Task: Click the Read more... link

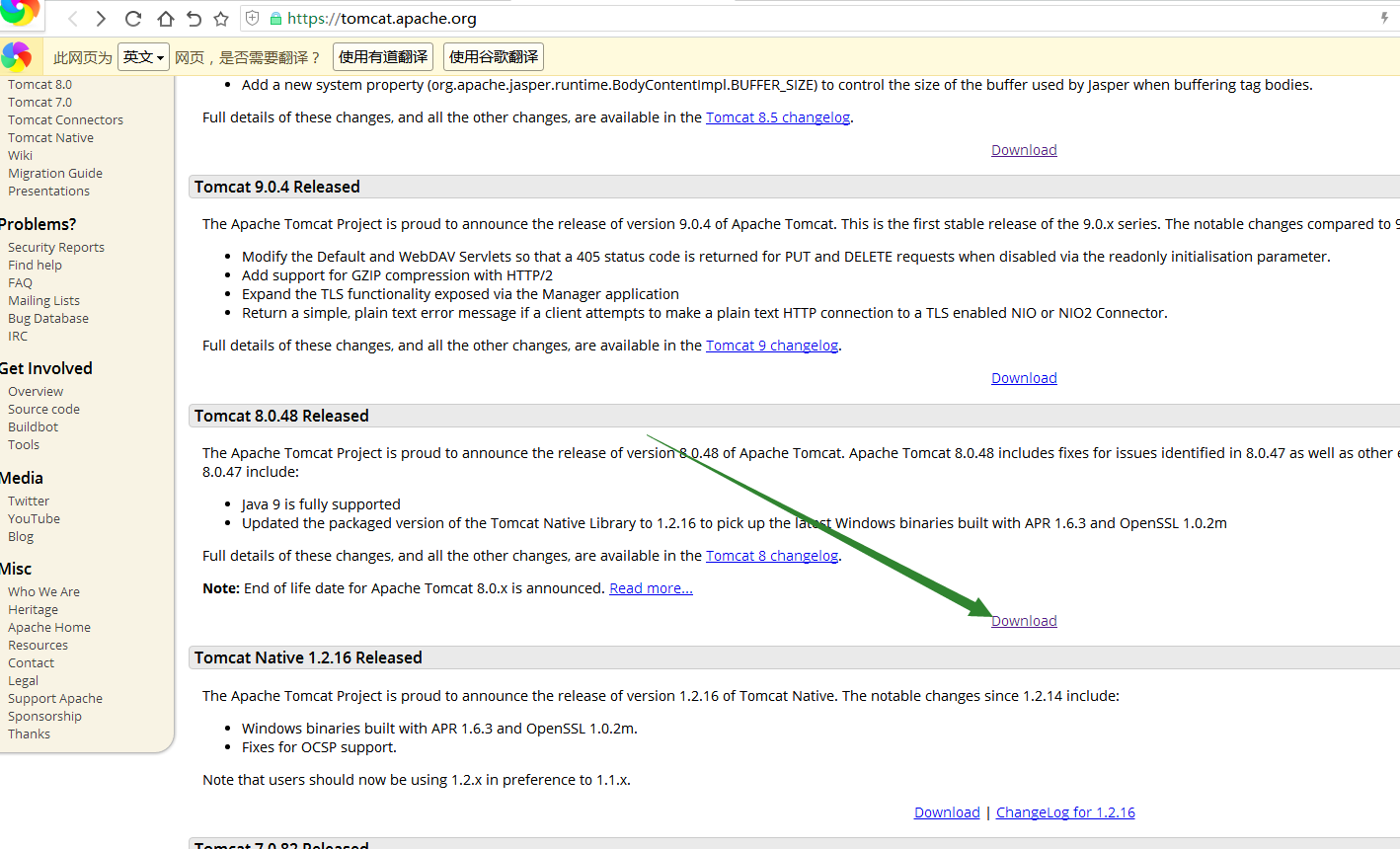Action: tap(651, 588)
